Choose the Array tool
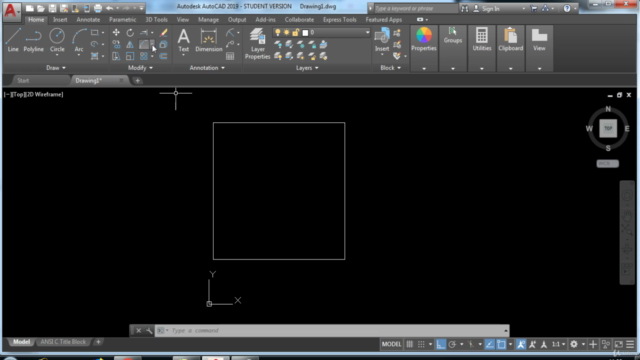 click(144, 56)
